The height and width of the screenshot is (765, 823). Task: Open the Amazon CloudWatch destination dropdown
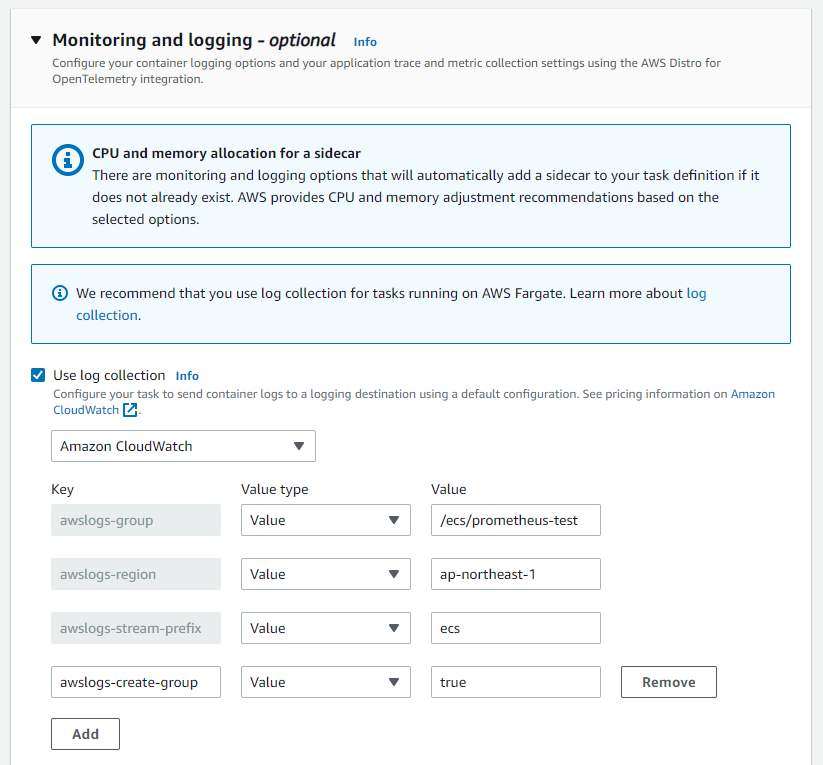[x=183, y=446]
